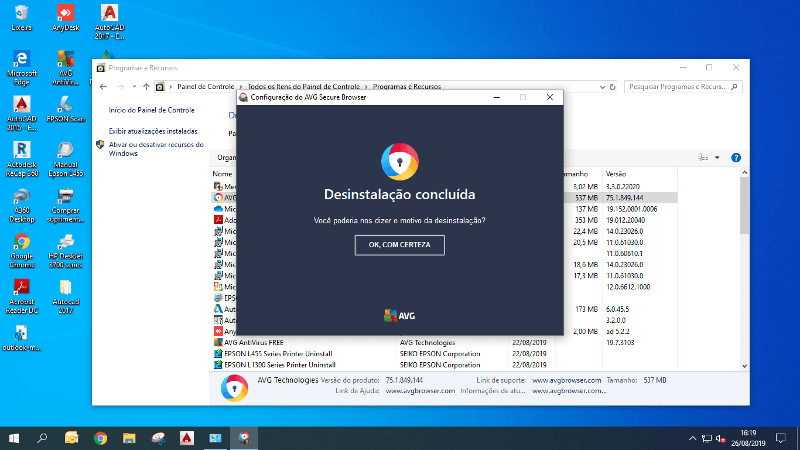Open the notification center icon
This screenshot has width=800, height=450.
coord(781,438)
